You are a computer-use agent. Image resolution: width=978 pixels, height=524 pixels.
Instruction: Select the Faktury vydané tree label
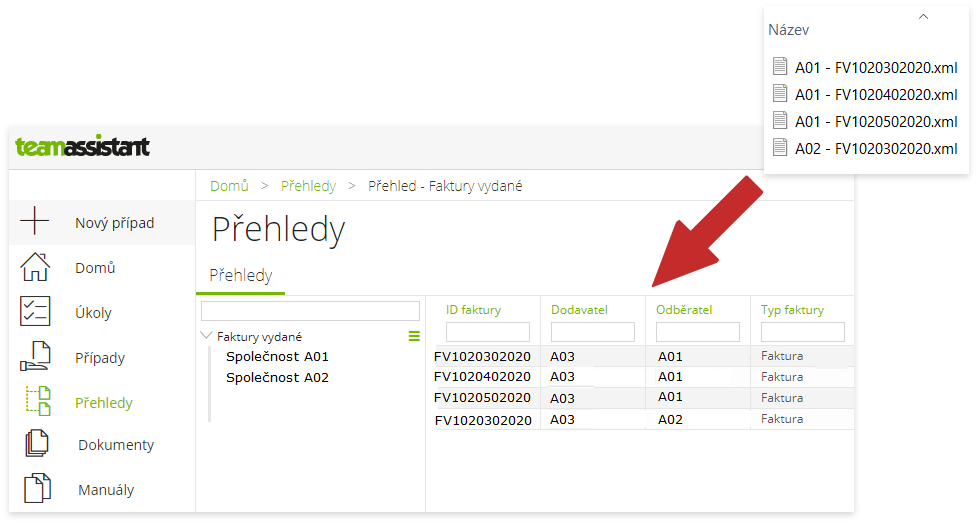(259, 337)
